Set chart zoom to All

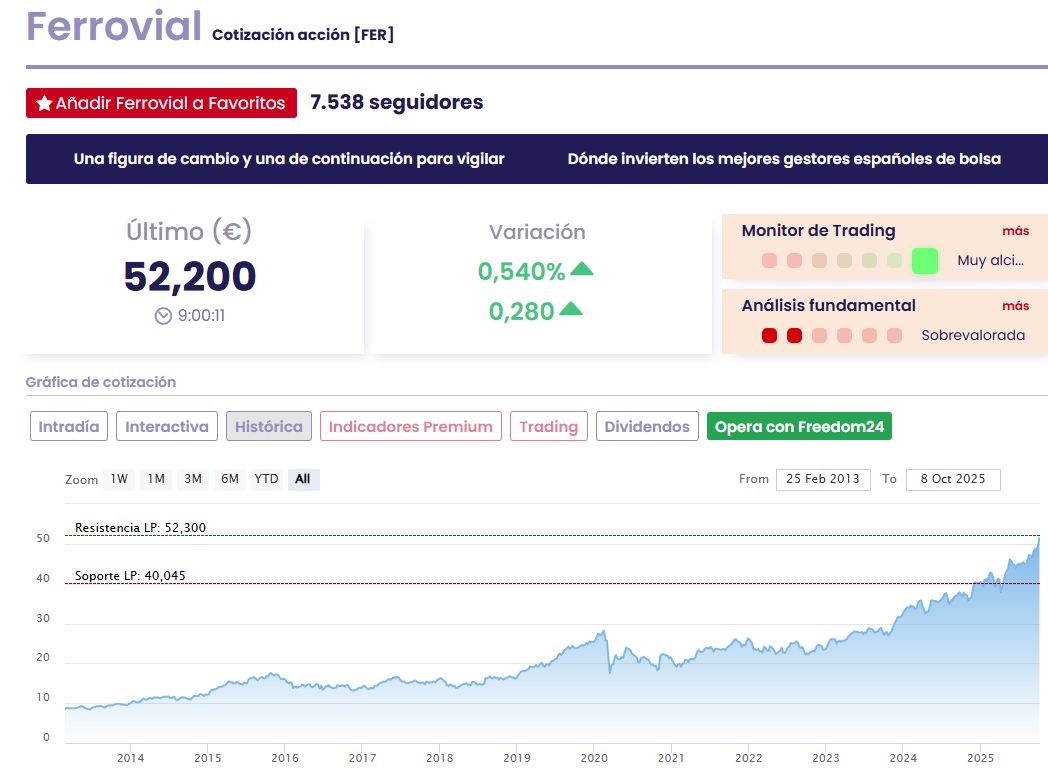[x=303, y=479]
